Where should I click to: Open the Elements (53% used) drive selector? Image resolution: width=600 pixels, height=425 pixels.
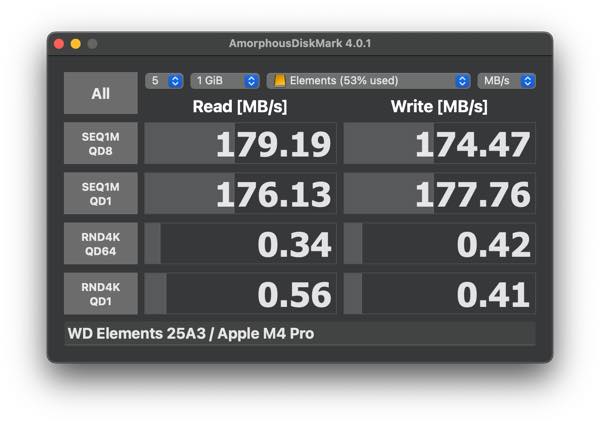coord(369,81)
